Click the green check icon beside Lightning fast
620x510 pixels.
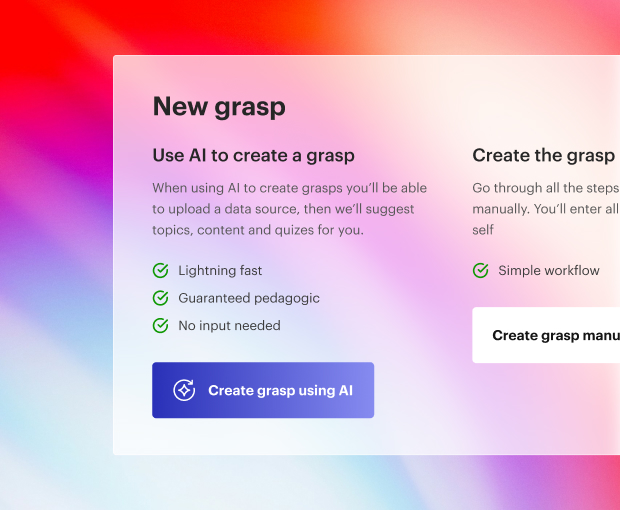click(x=161, y=270)
